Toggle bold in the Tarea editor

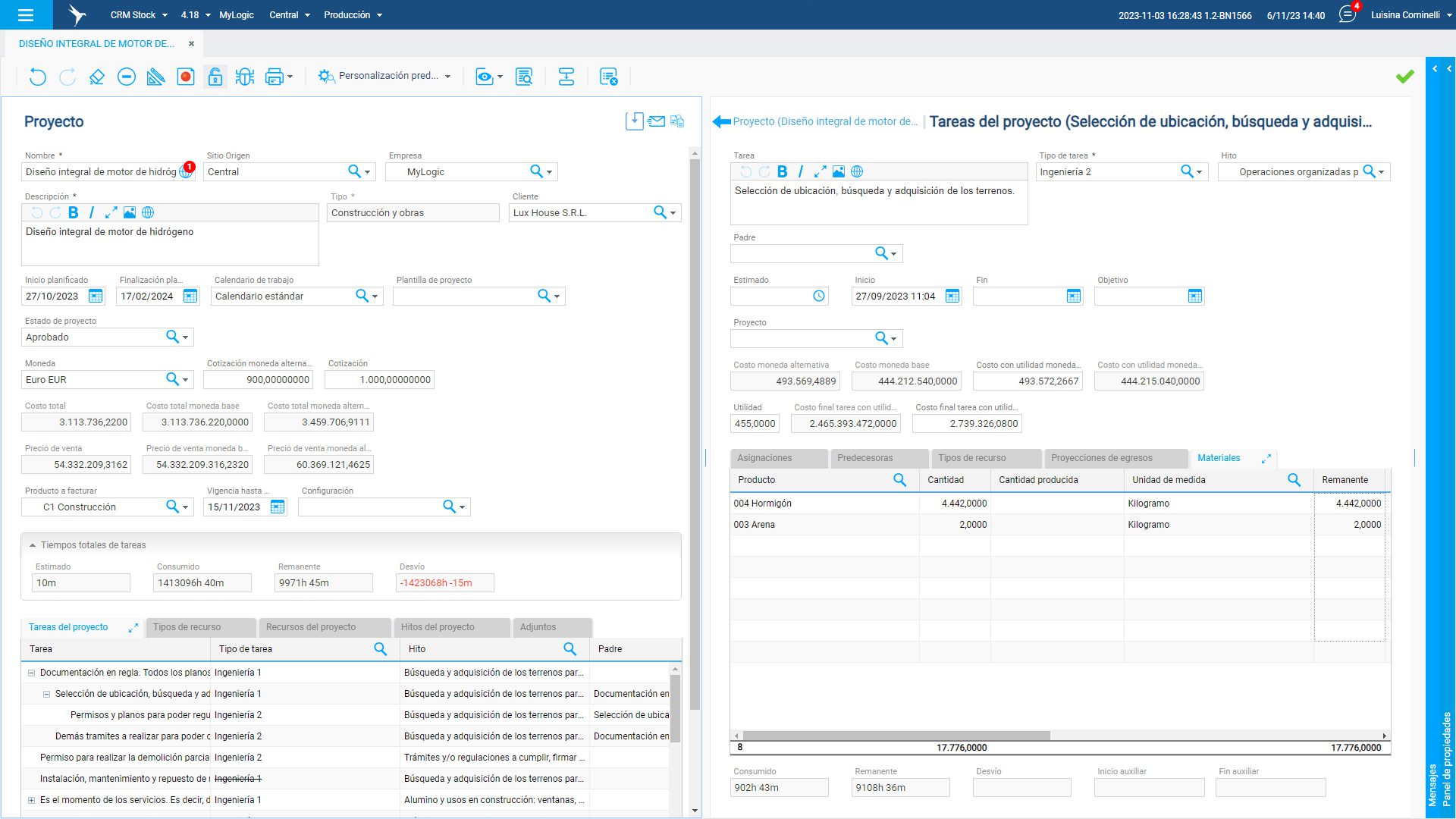click(783, 172)
